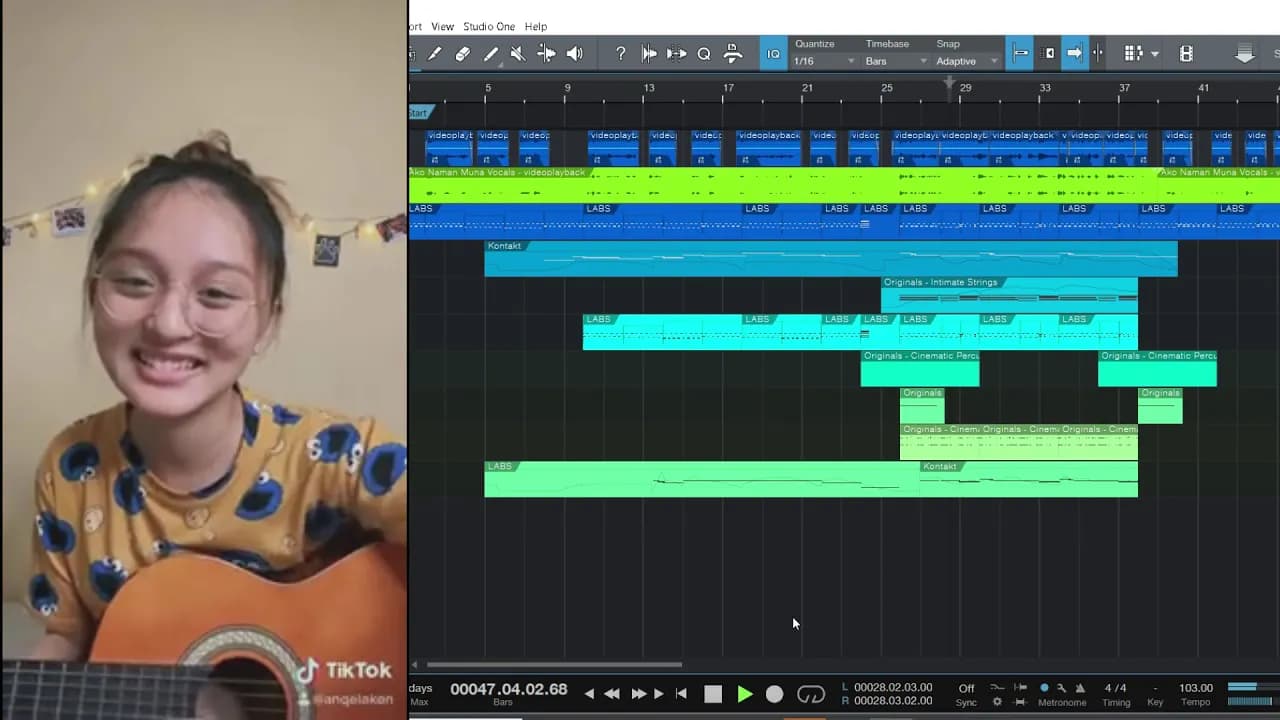
Task: Click the small rewind triangle button
Action: click(589, 694)
